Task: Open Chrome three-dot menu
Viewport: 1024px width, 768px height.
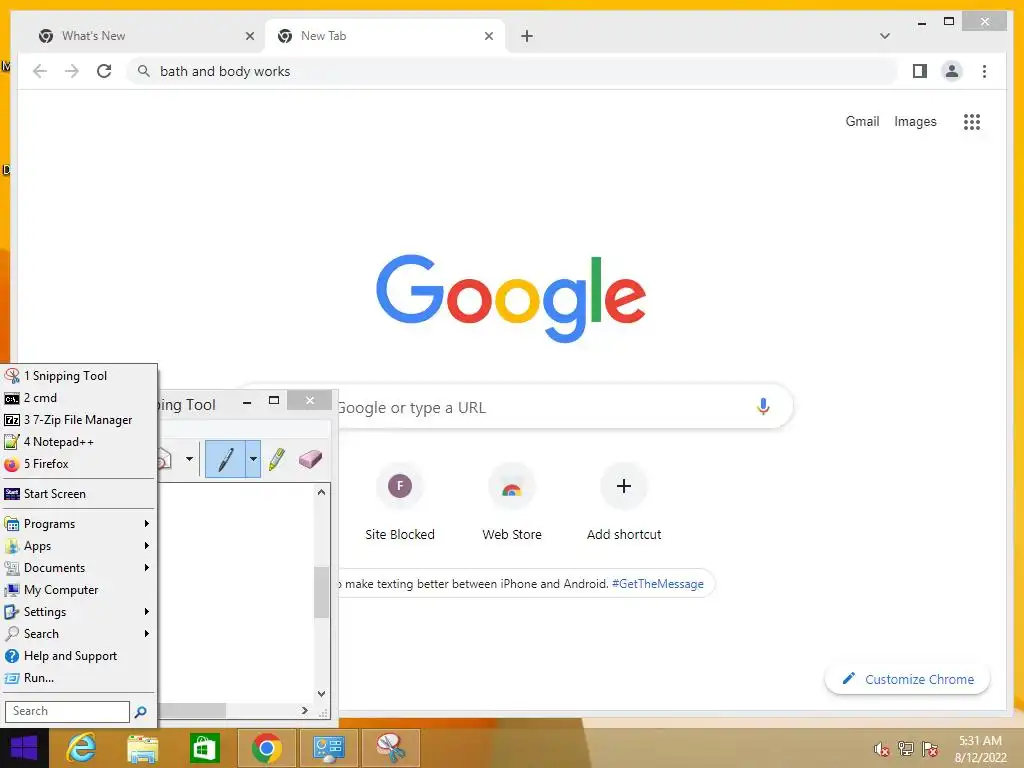Action: pos(984,71)
